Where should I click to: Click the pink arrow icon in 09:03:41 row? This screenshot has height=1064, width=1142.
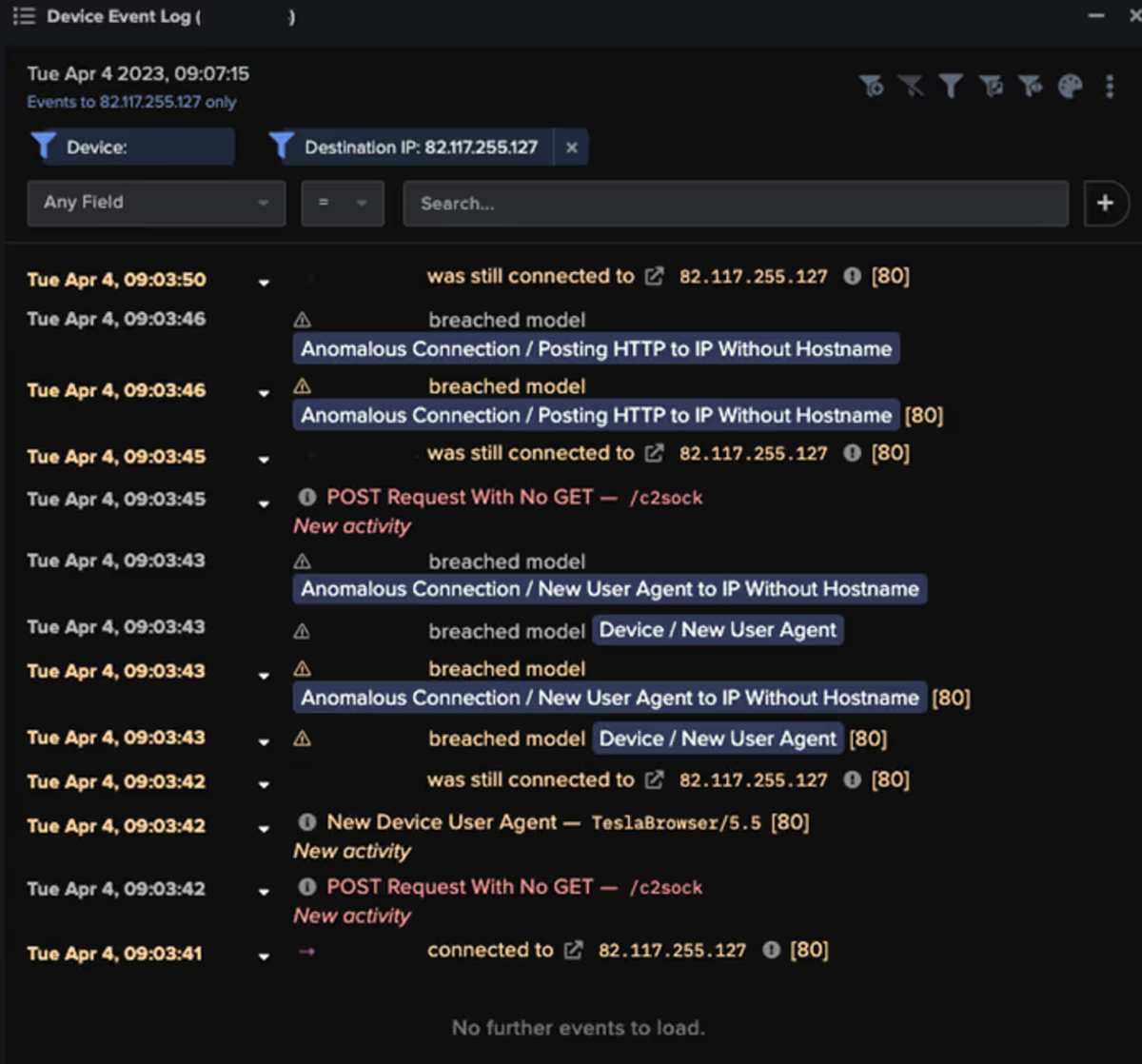[x=306, y=951]
